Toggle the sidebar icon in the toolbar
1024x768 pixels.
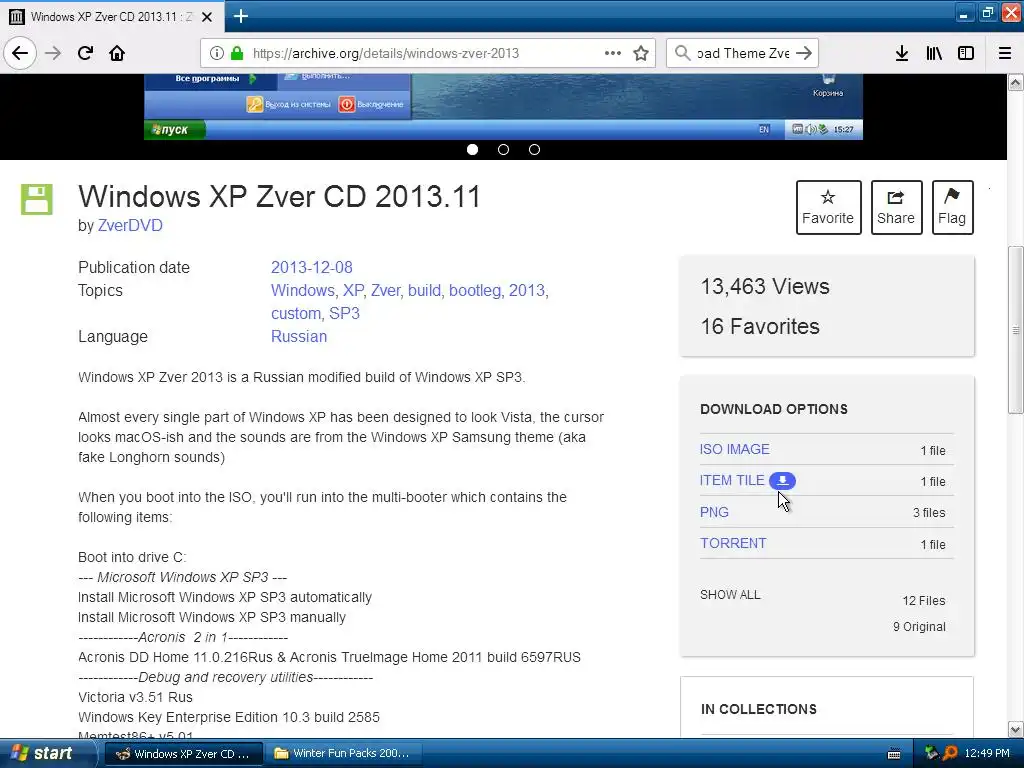(966, 53)
